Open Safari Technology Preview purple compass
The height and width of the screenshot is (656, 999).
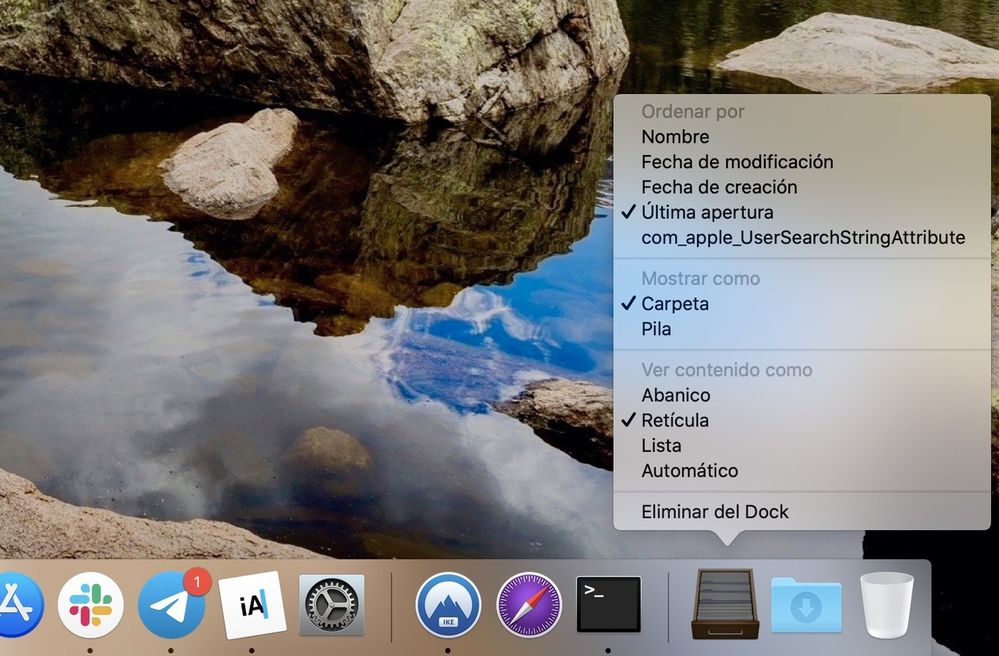tap(529, 605)
